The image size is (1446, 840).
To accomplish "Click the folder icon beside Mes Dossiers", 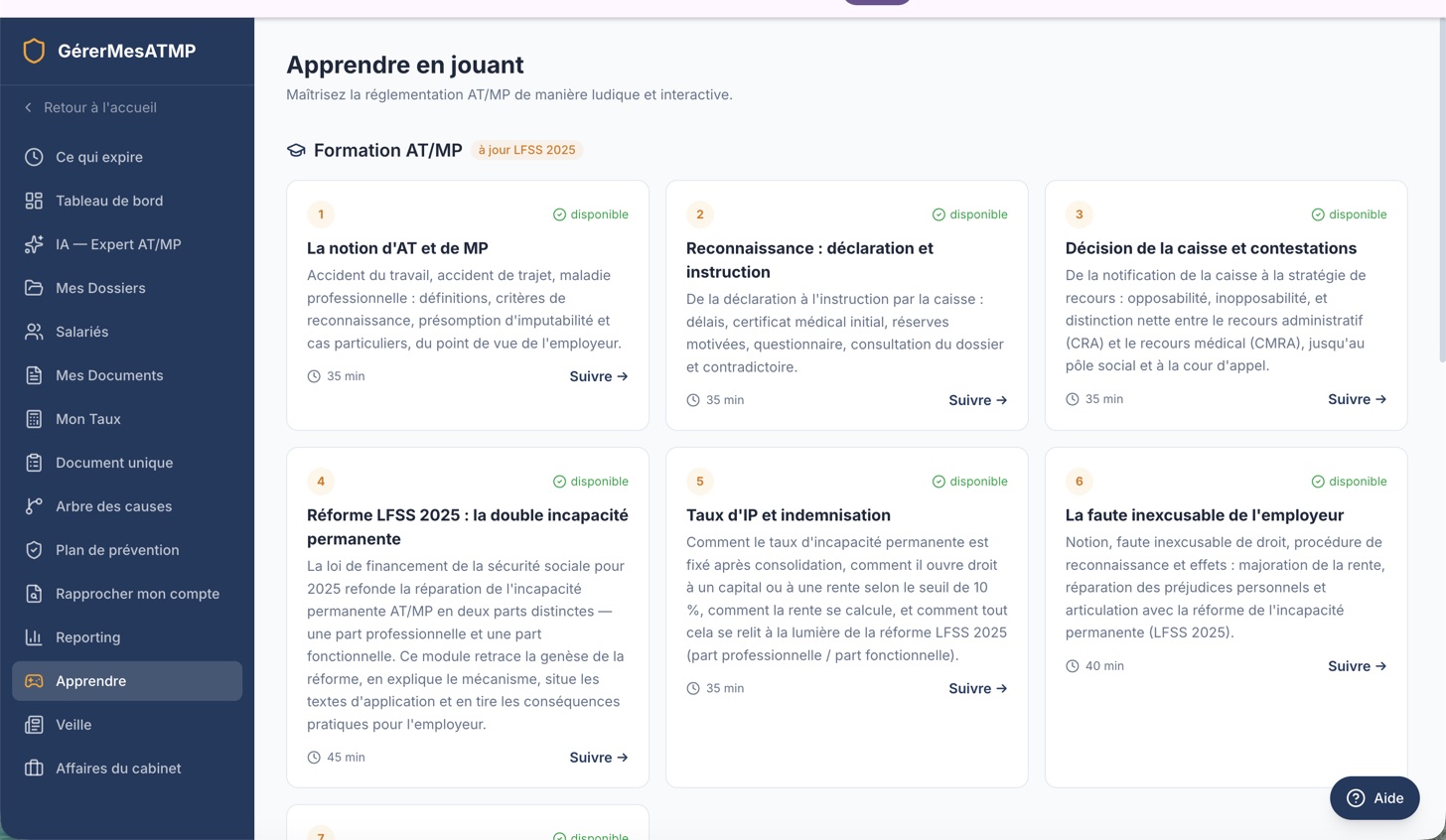I will 34,288.
